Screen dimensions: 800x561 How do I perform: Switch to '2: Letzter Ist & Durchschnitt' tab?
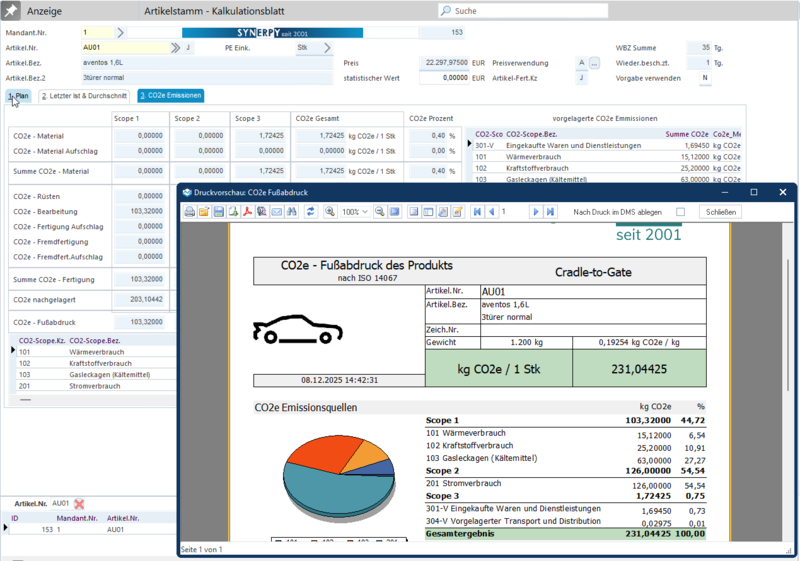click(x=85, y=96)
